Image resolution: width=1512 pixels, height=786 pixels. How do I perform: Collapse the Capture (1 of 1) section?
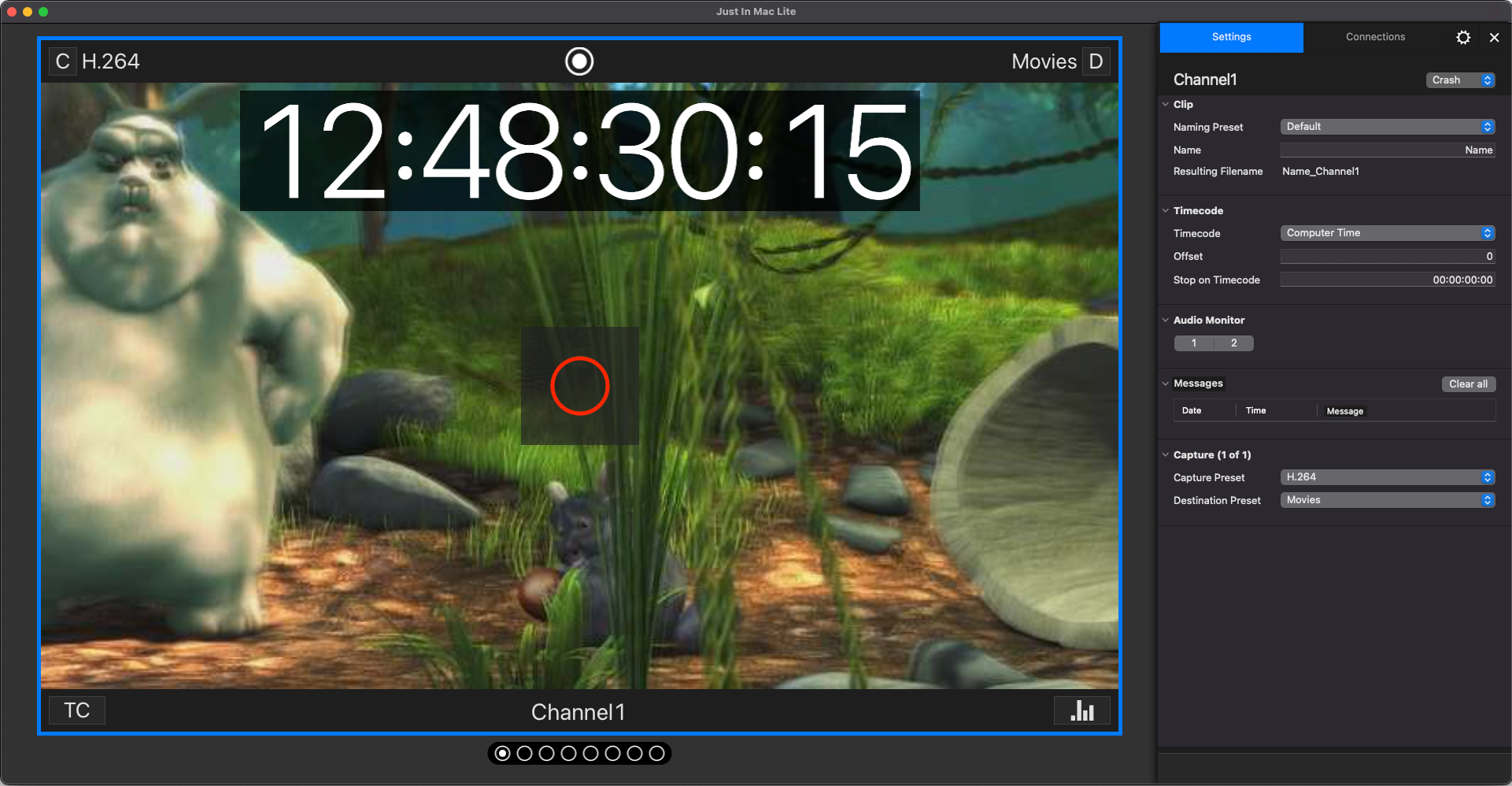(x=1166, y=454)
